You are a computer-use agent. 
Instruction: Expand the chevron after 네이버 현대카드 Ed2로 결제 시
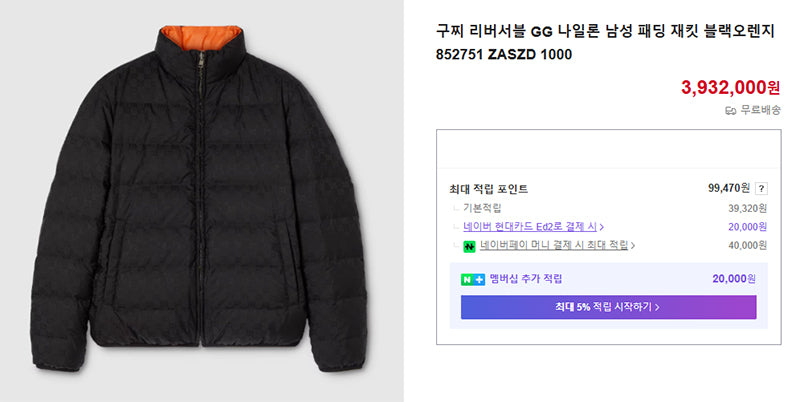[x=602, y=227]
